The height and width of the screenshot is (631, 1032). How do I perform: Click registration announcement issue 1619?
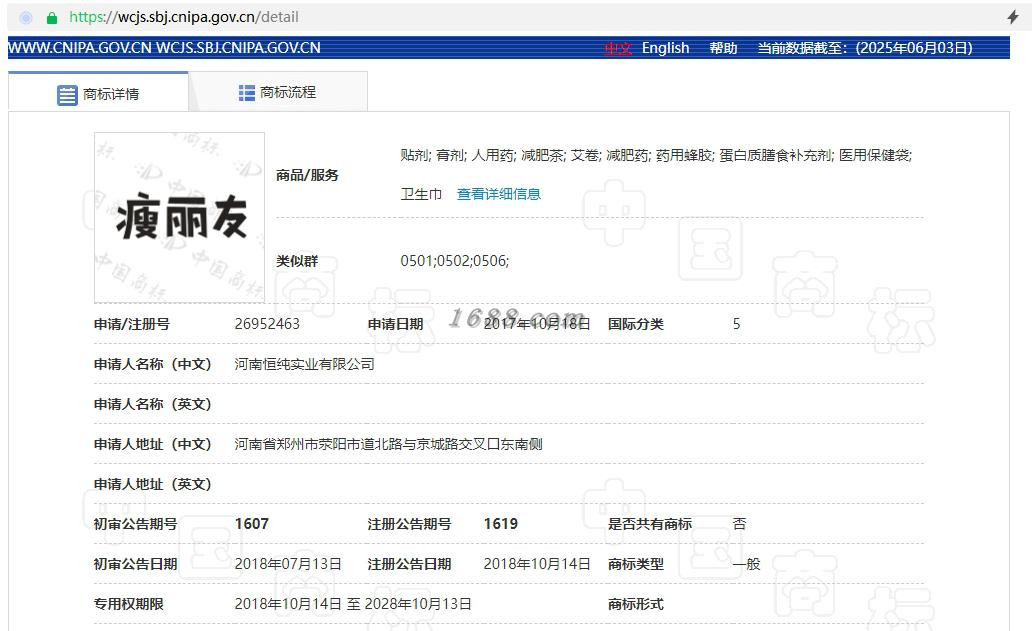coord(501,524)
